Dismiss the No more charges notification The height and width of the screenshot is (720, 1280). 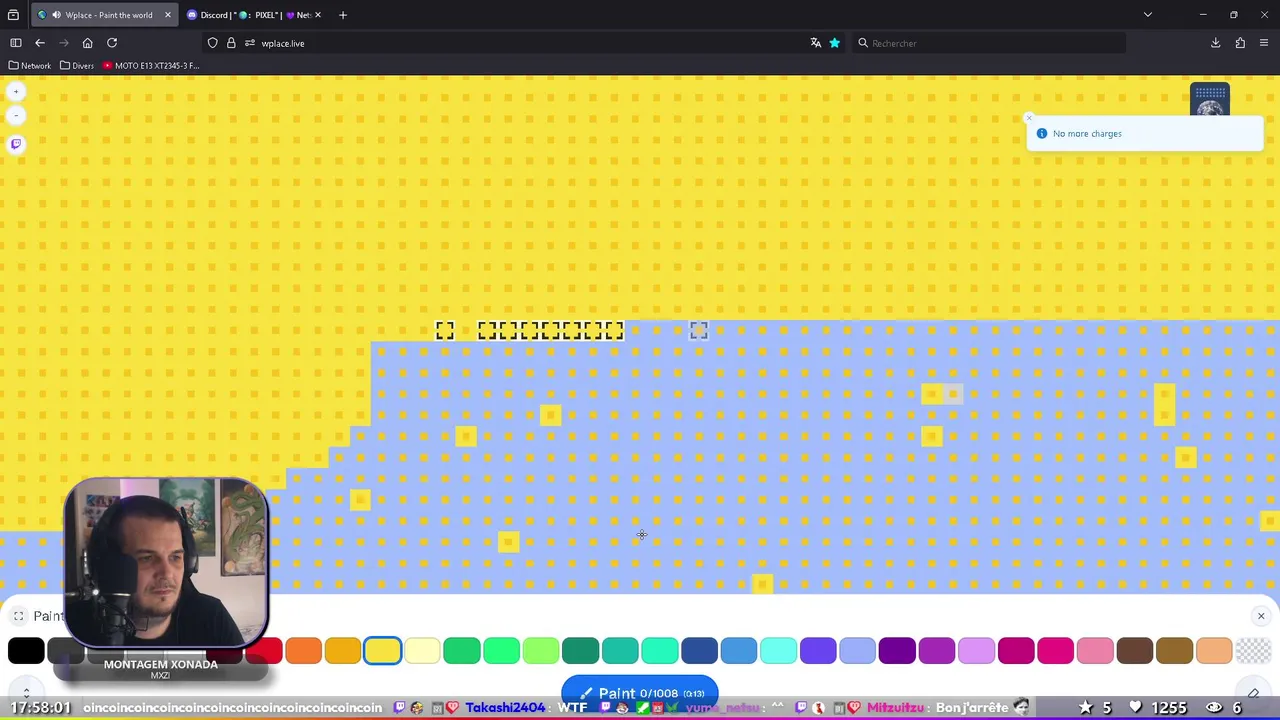pyautogui.click(x=1029, y=118)
